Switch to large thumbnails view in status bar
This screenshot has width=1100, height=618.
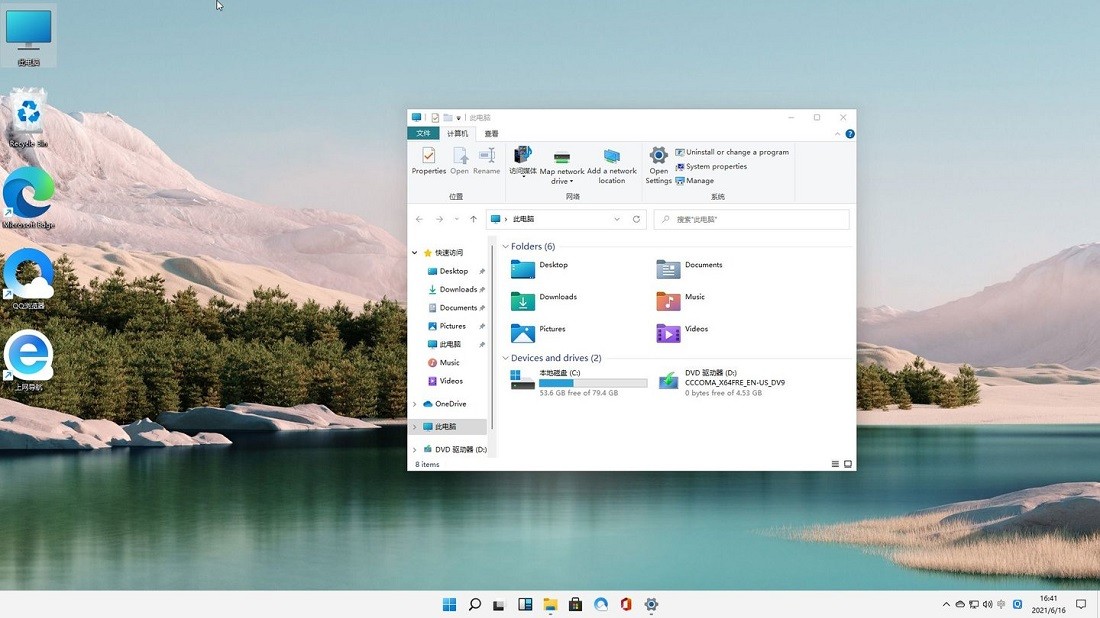[x=847, y=463]
